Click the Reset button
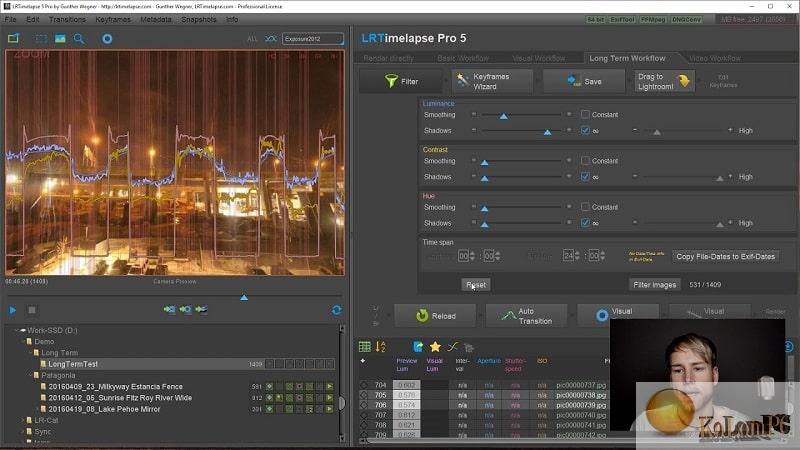Screen dimensions: 800x450 pos(476,285)
